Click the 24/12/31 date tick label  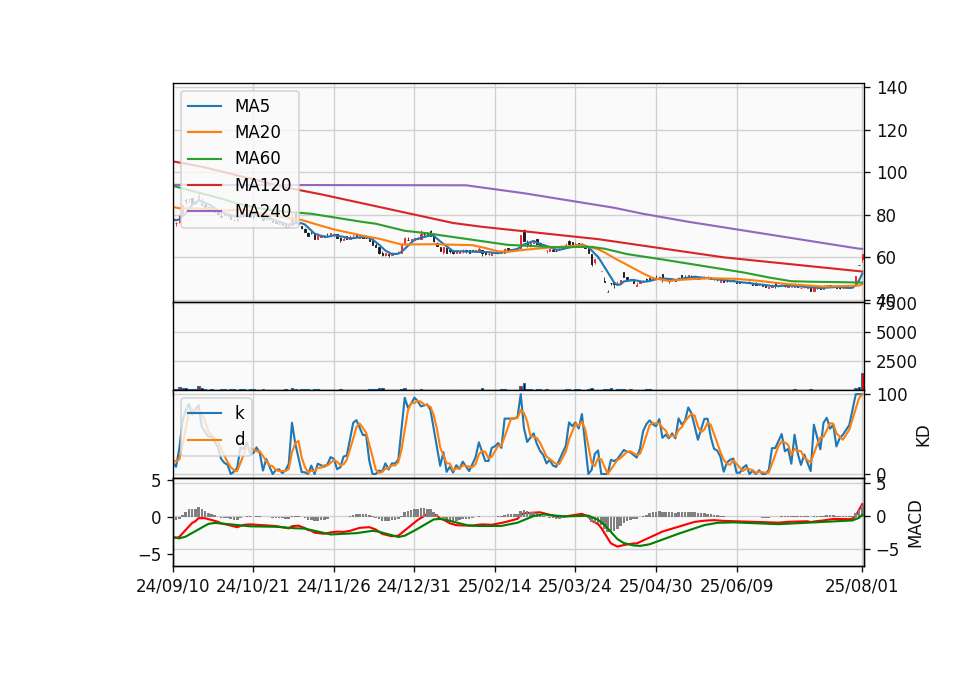(x=414, y=587)
